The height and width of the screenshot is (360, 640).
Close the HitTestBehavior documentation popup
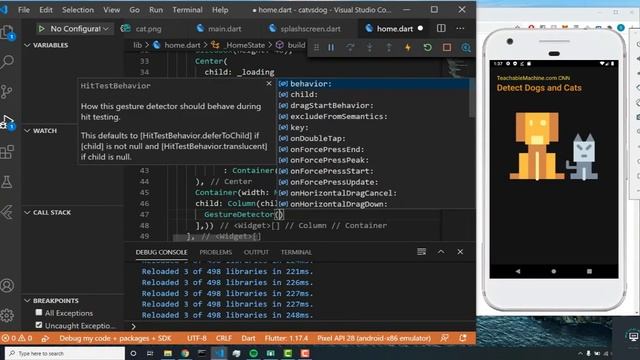tap(269, 83)
